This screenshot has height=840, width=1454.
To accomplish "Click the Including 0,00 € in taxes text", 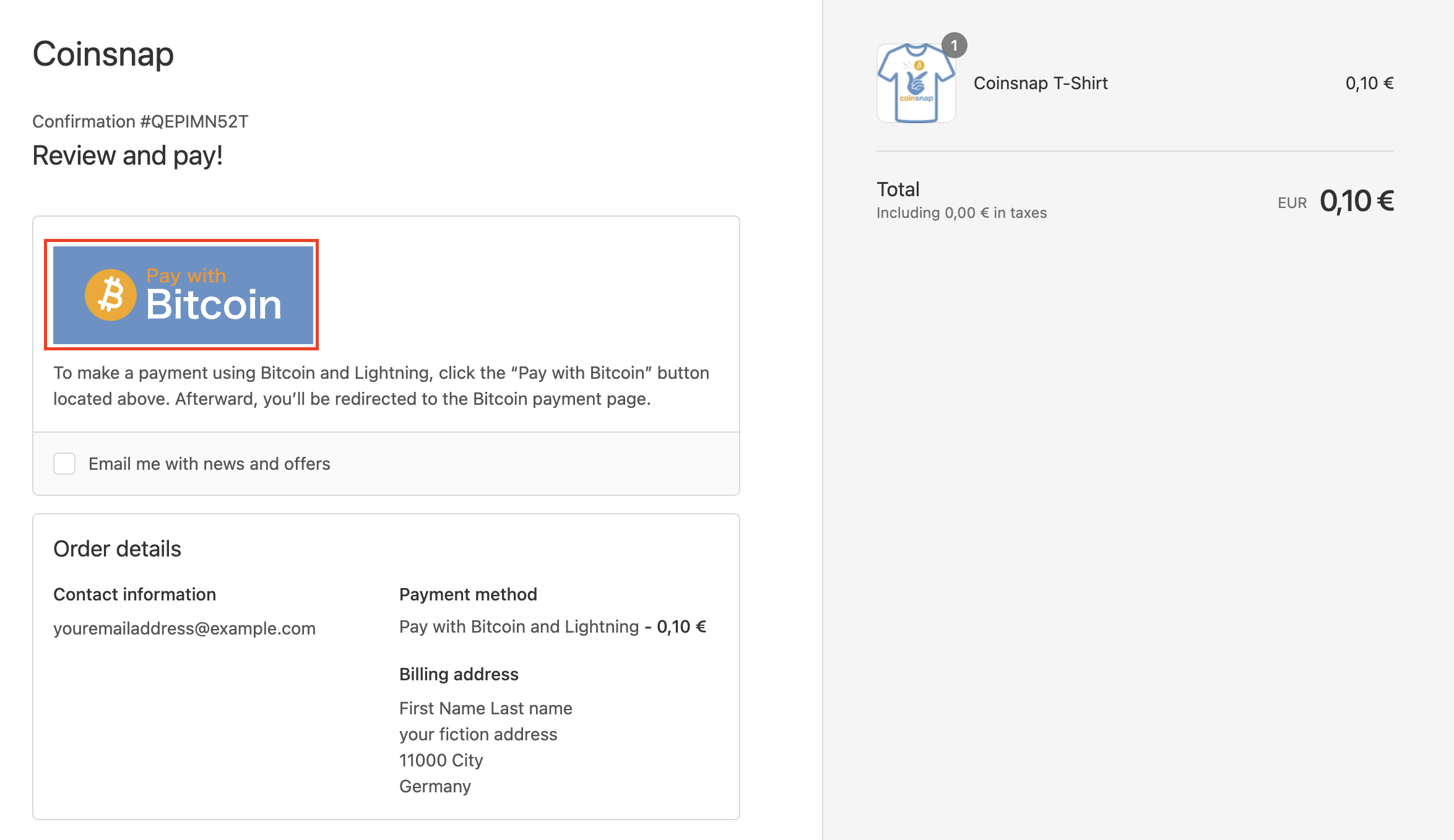I will [961, 213].
